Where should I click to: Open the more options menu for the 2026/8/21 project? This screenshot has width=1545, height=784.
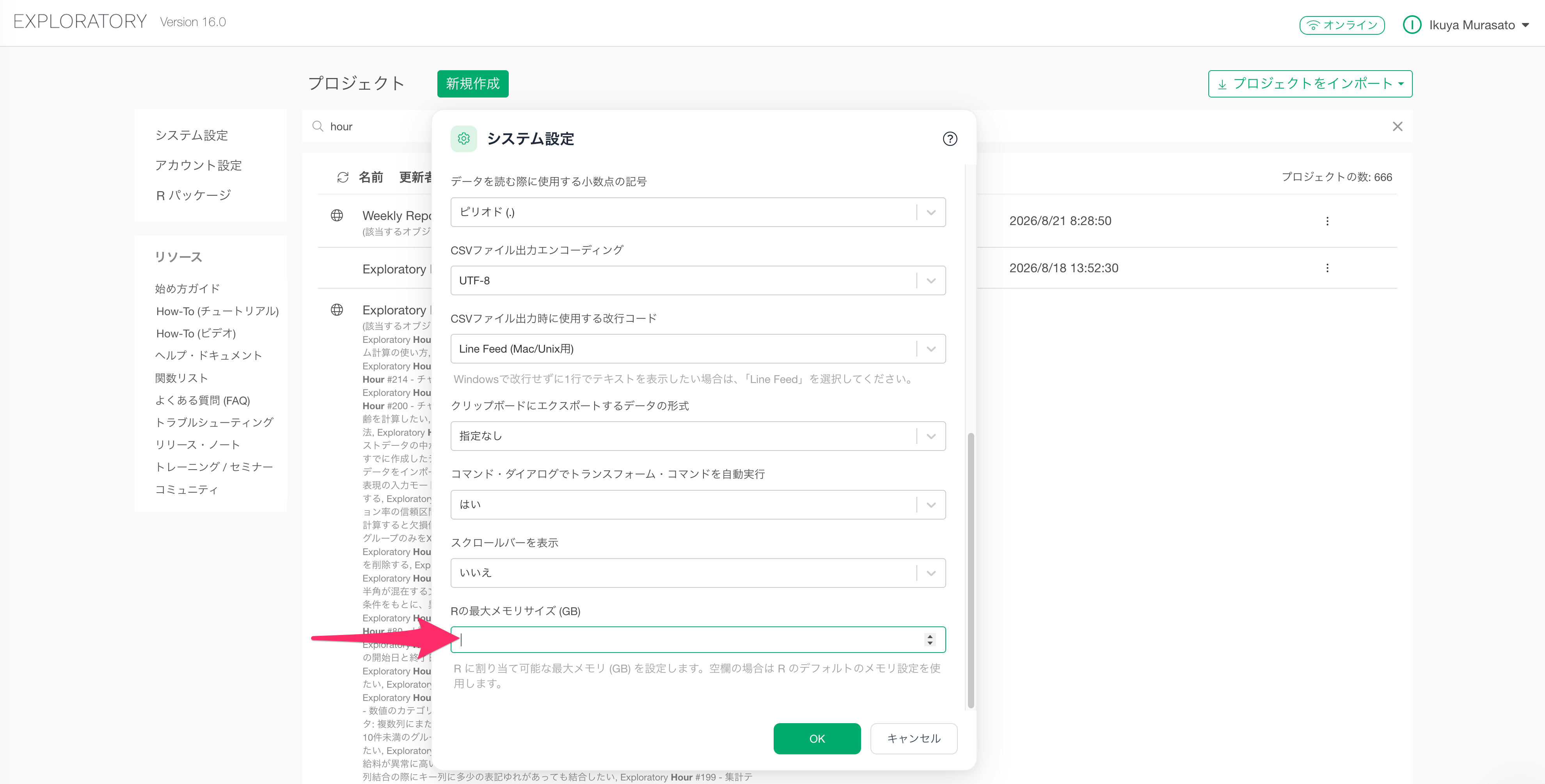(1327, 221)
